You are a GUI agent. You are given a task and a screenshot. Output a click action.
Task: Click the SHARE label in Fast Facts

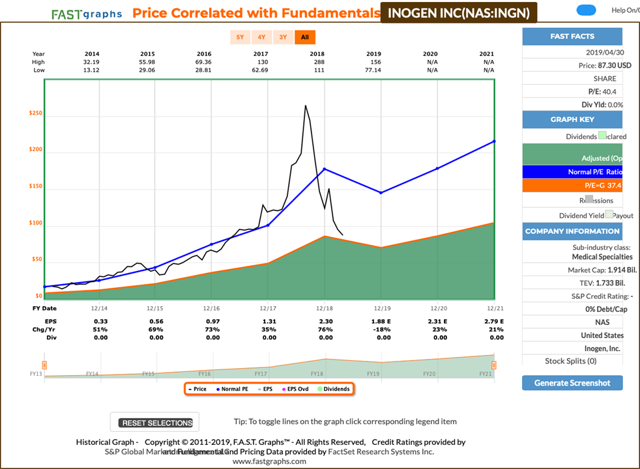pyautogui.click(x=605, y=78)
